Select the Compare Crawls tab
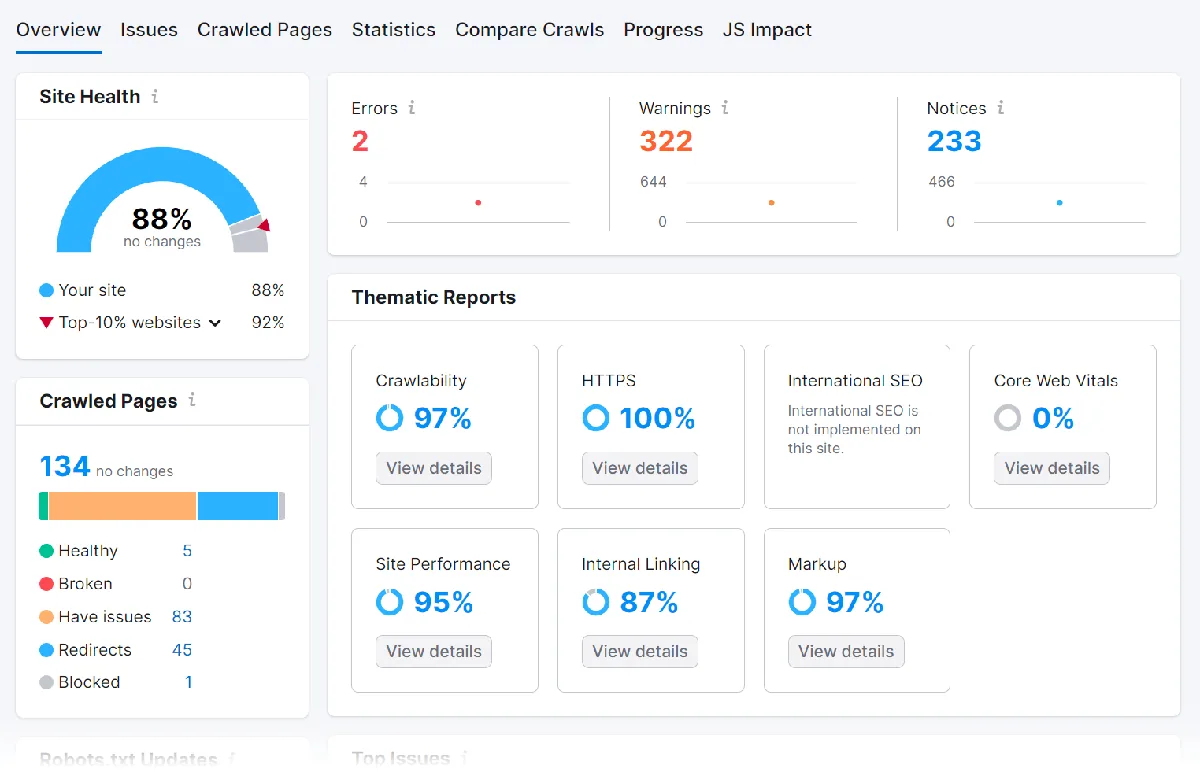This screenshot has height=772, width=1200. click(x=529, y=30)
